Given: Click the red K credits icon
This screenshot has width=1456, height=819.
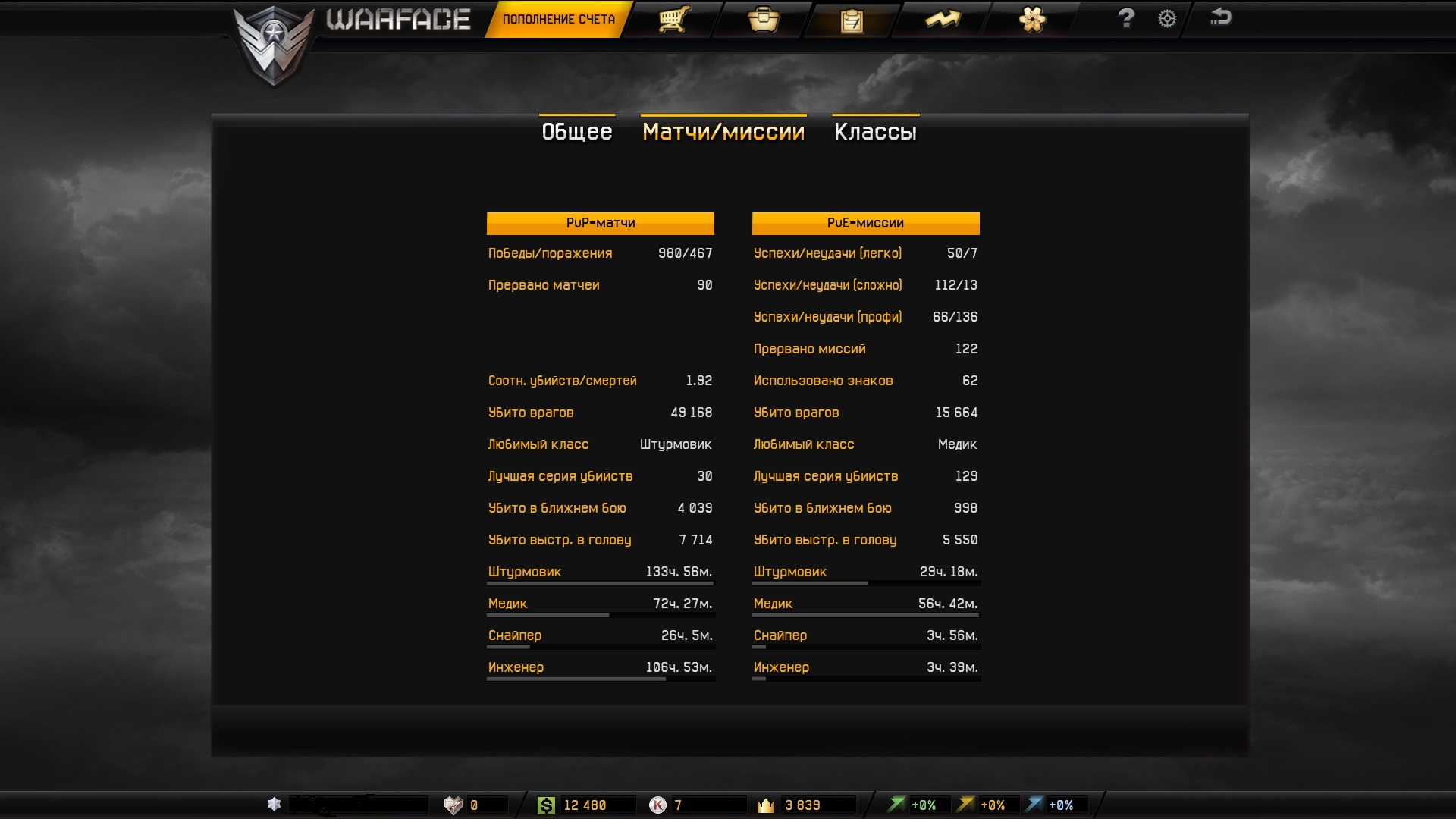Looking at the screenshot, I should [658, 805].
